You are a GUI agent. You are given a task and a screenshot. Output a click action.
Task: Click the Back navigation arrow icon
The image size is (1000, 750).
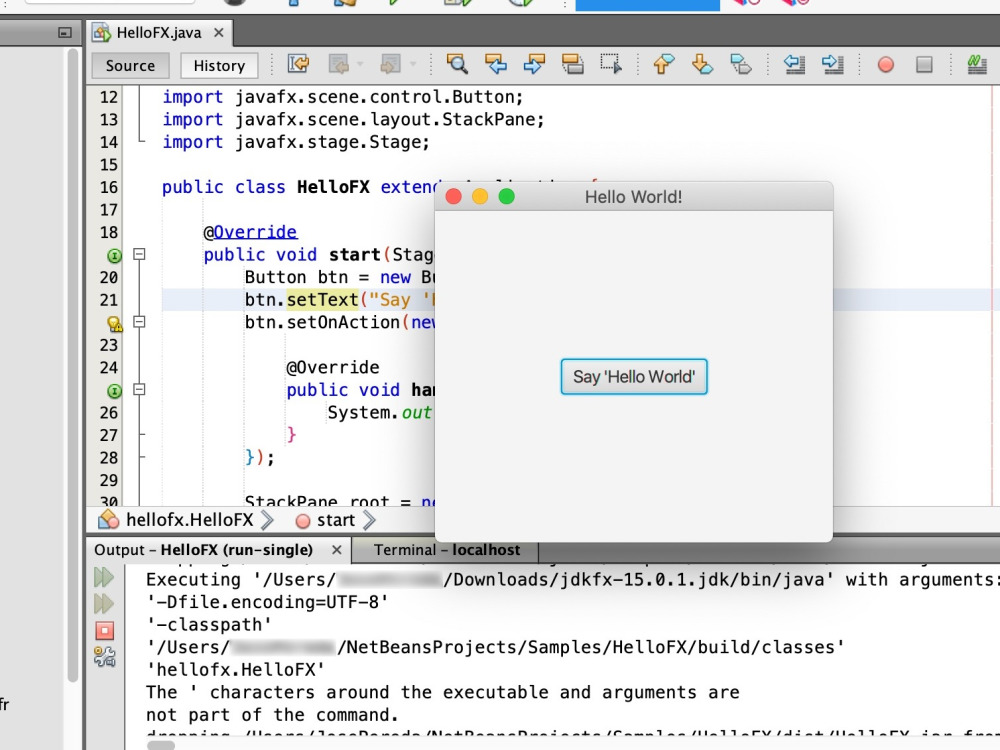tap(339, 64)
